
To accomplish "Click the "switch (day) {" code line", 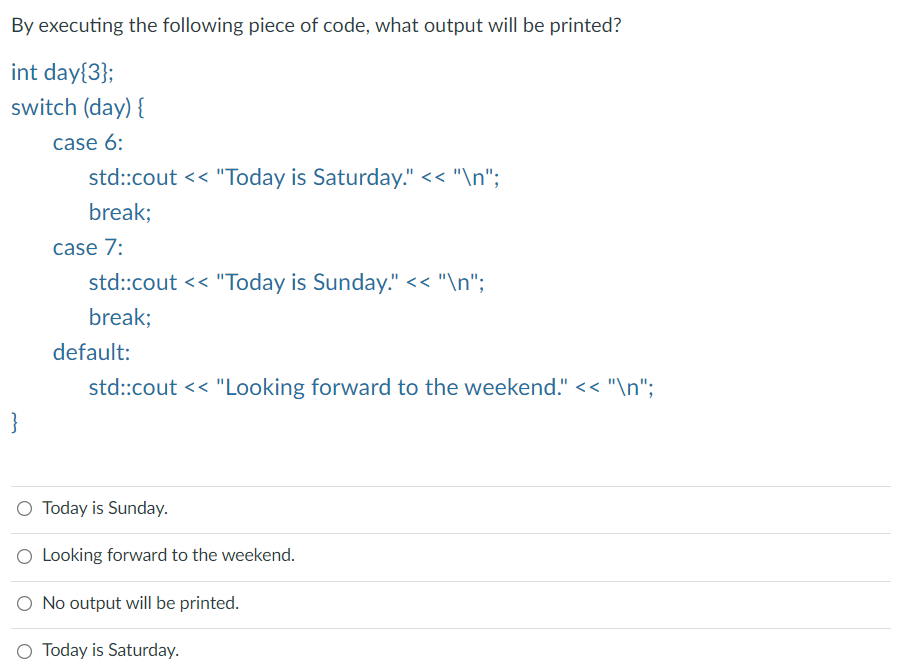I will tap(78, 108).
